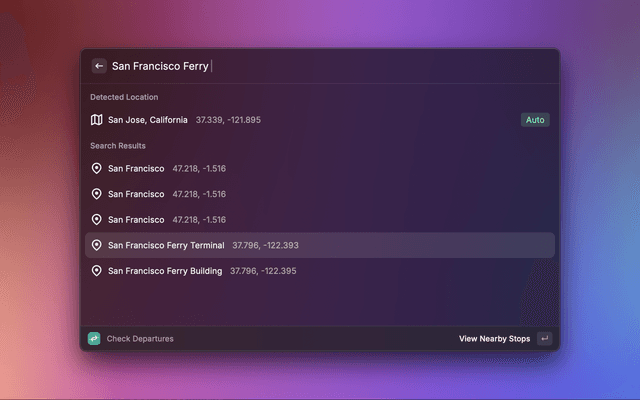Click coordinates 37.796, -122.393

click(x=265, y=245)
